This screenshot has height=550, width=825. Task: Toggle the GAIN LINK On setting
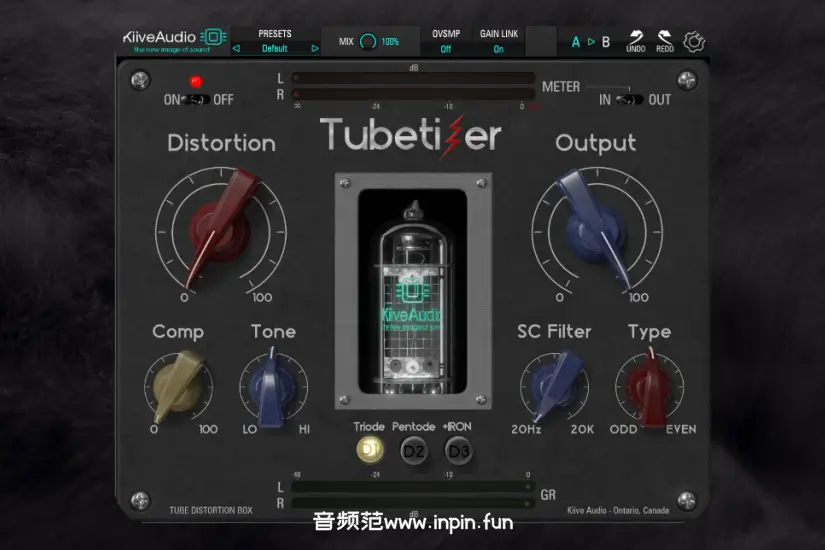click(498, 49)
